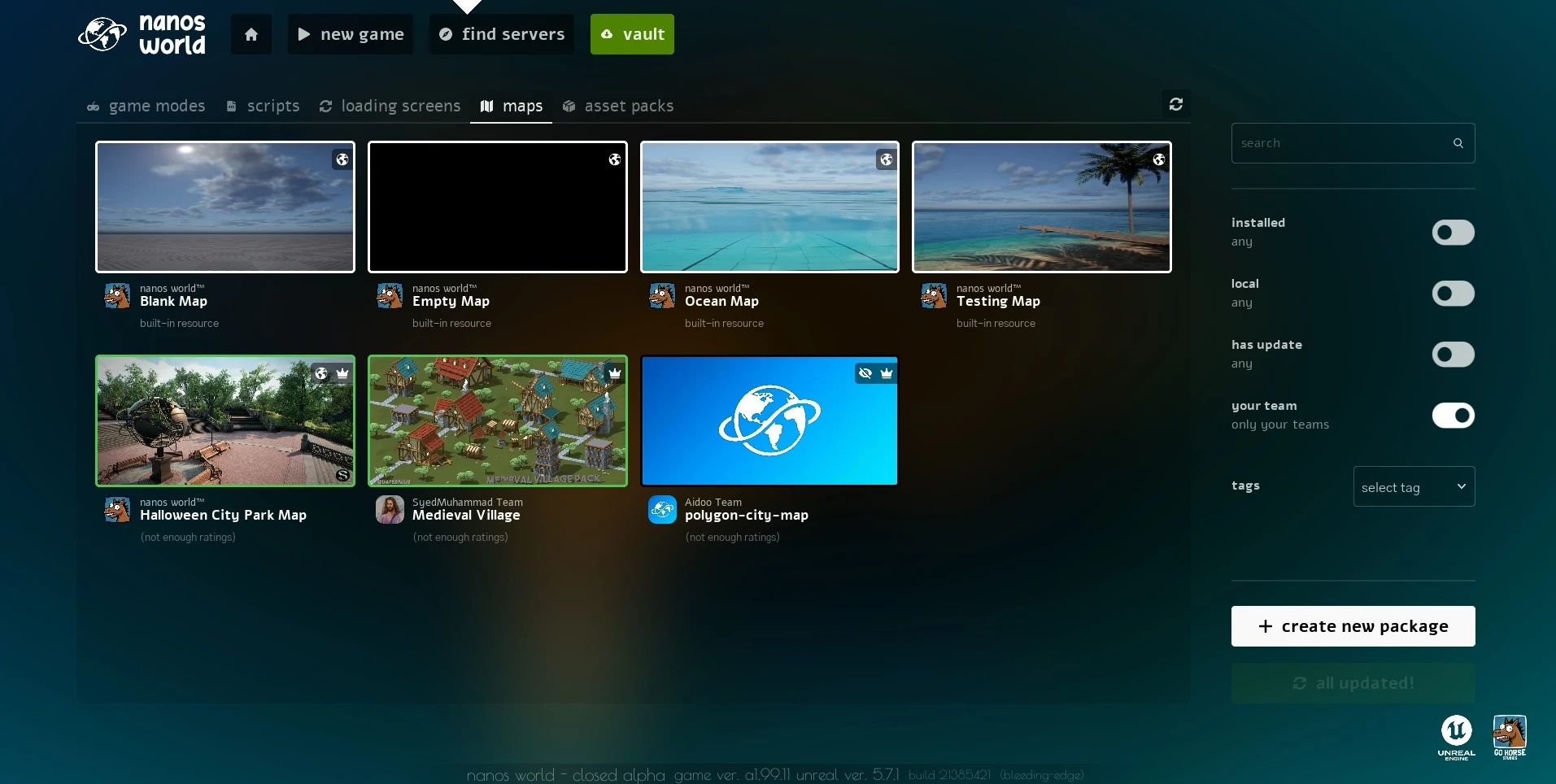Open the find servers page
Viewport: 1556px width, 784px height.
502,34
